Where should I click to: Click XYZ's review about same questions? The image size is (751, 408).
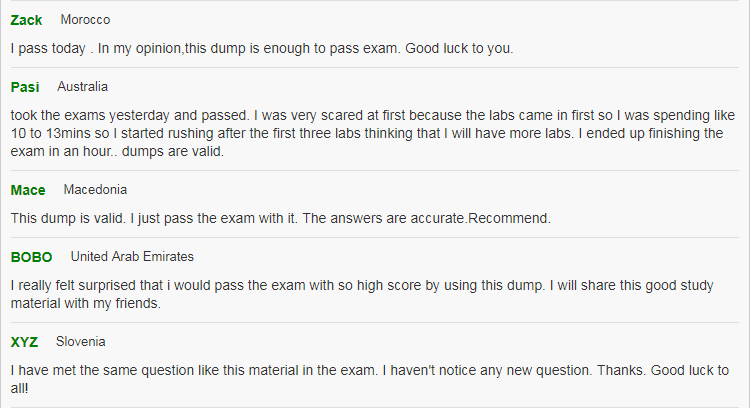click(x=370, y=379)
